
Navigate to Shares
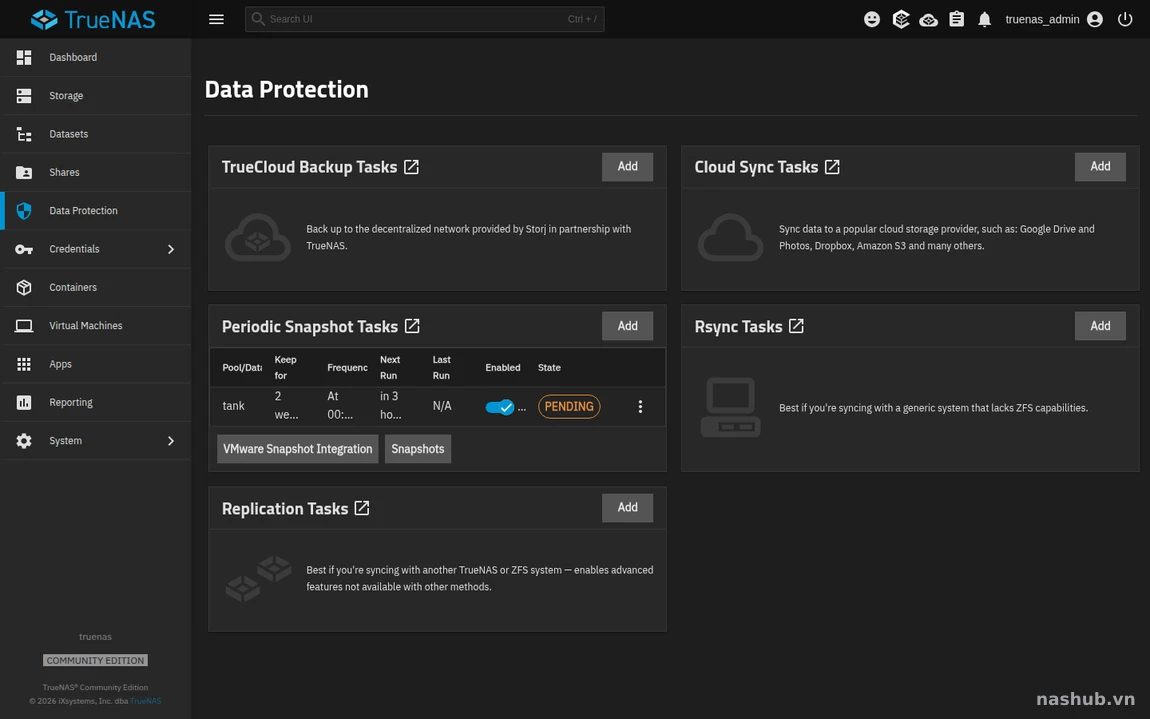pos(95,172)
